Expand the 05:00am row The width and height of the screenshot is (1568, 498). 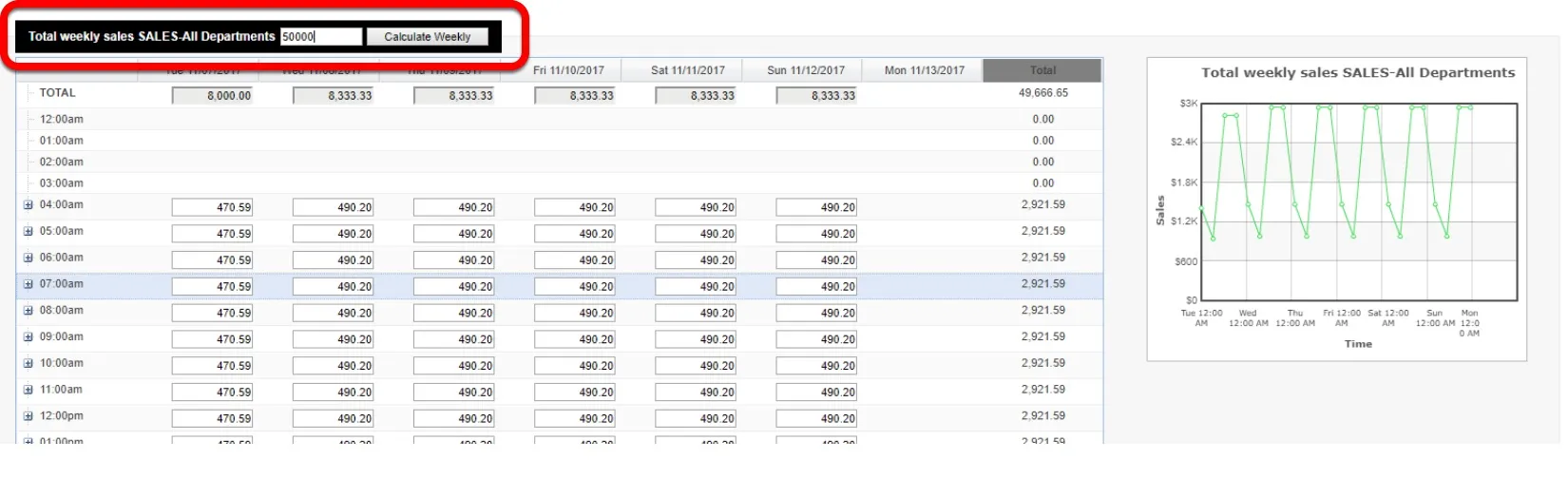28,231
